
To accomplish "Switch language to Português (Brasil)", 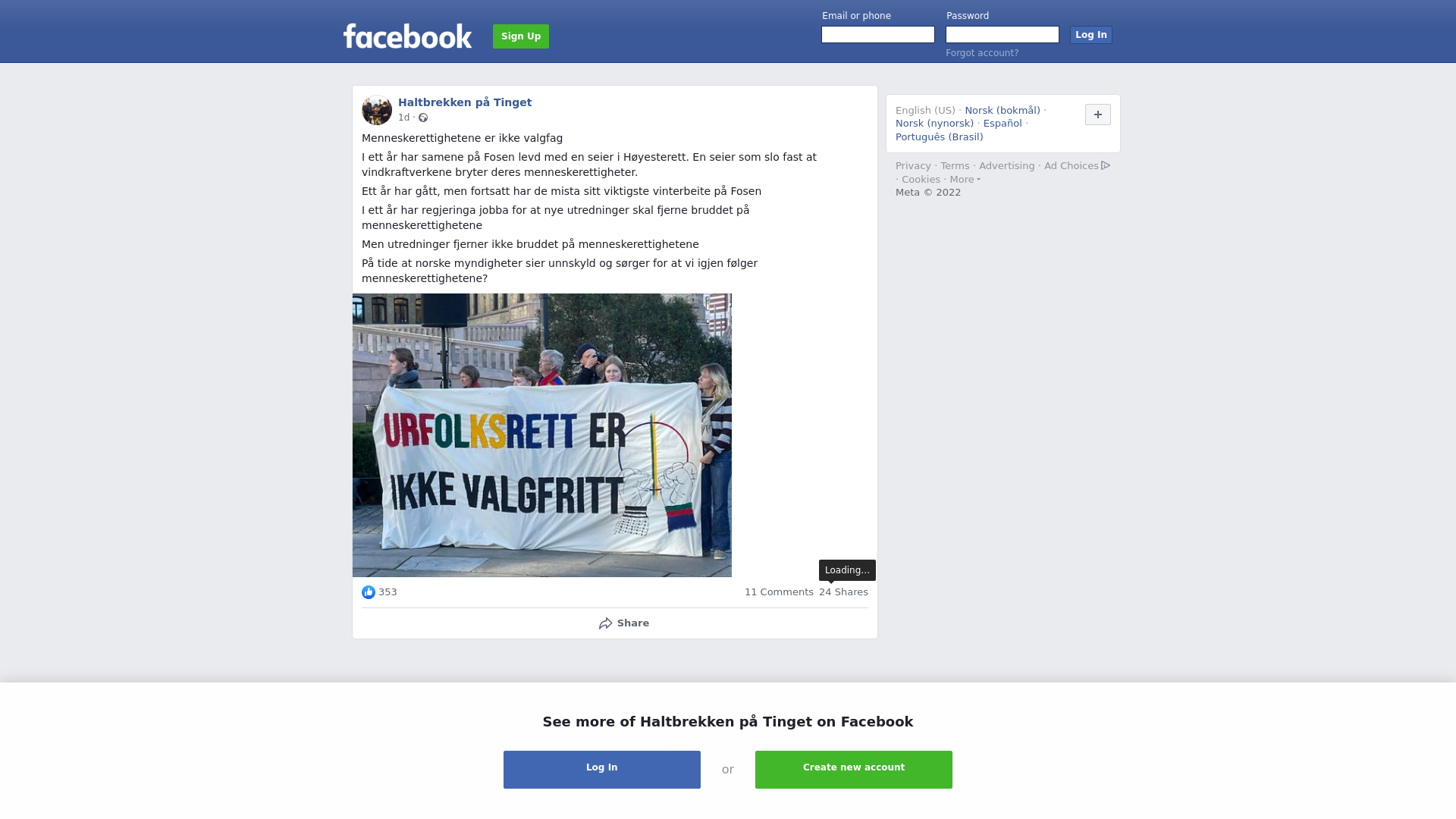I will click(939, 137).
